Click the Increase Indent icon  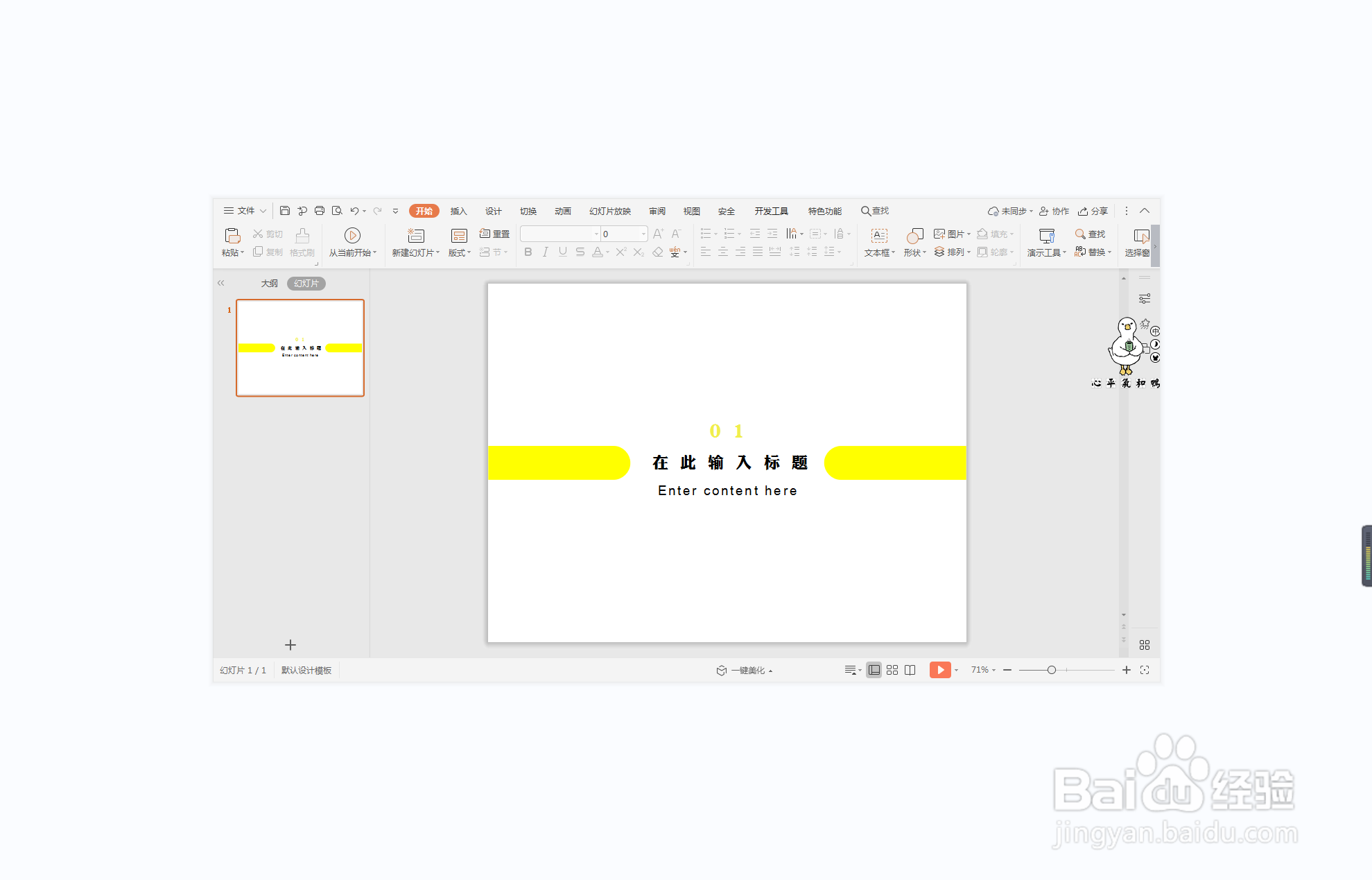(772, 234)
